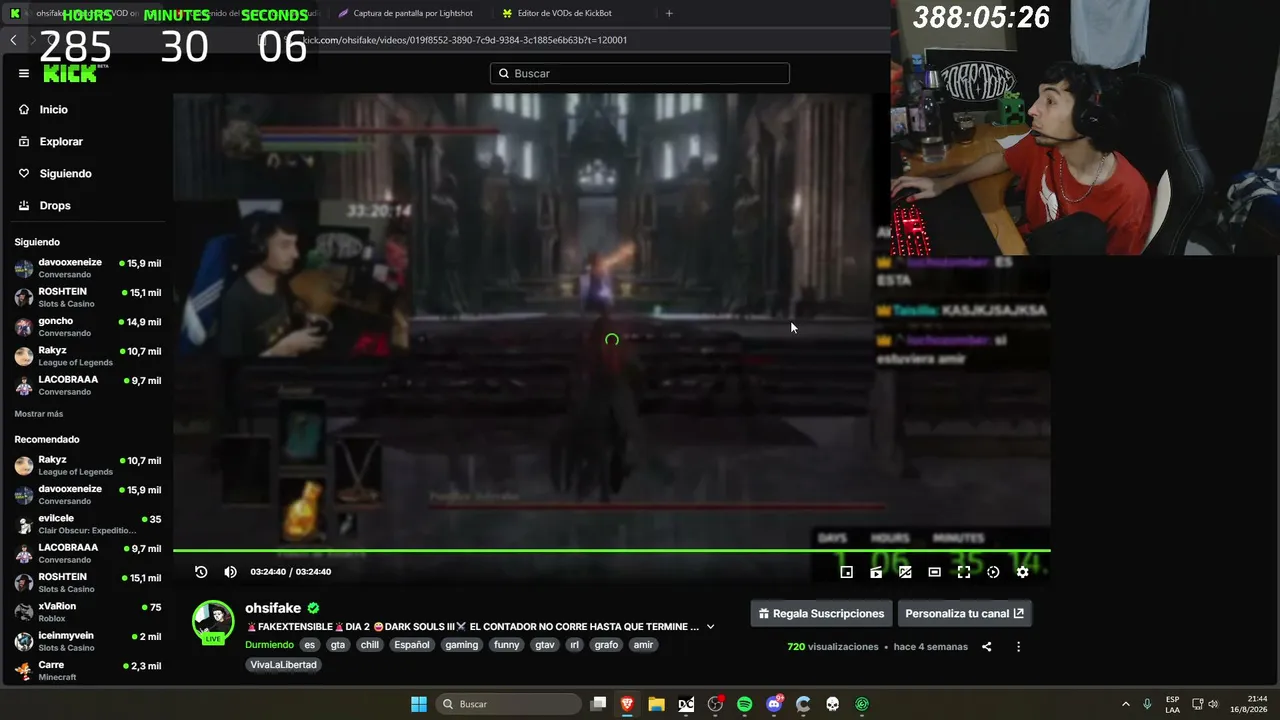Click the rewind replay icon in player
This screenshot has width=1280, height=720.
[x=201, y=572]
